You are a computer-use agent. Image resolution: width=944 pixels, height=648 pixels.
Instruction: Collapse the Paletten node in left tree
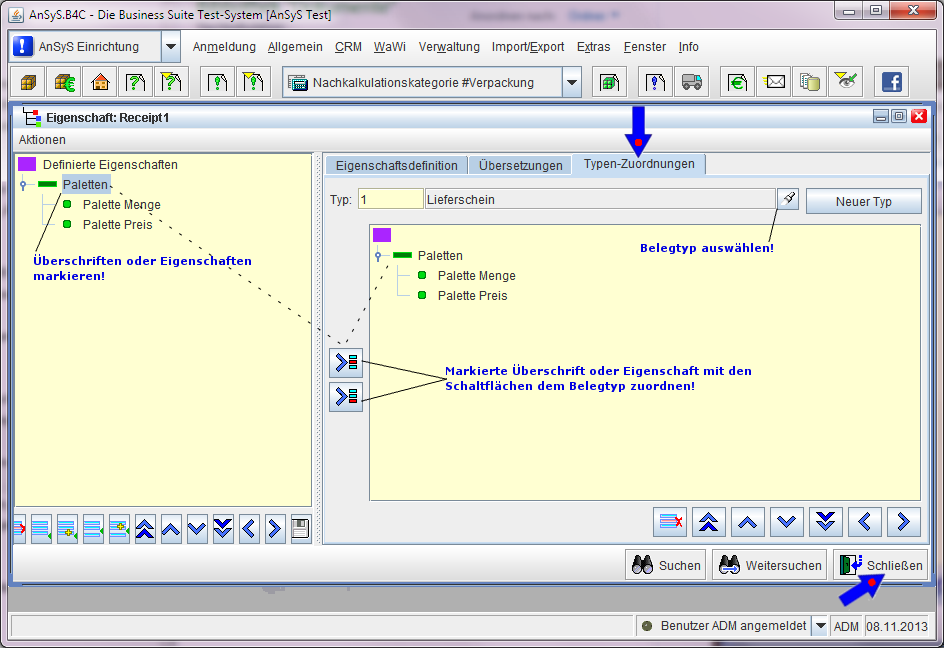pos(23,185)
